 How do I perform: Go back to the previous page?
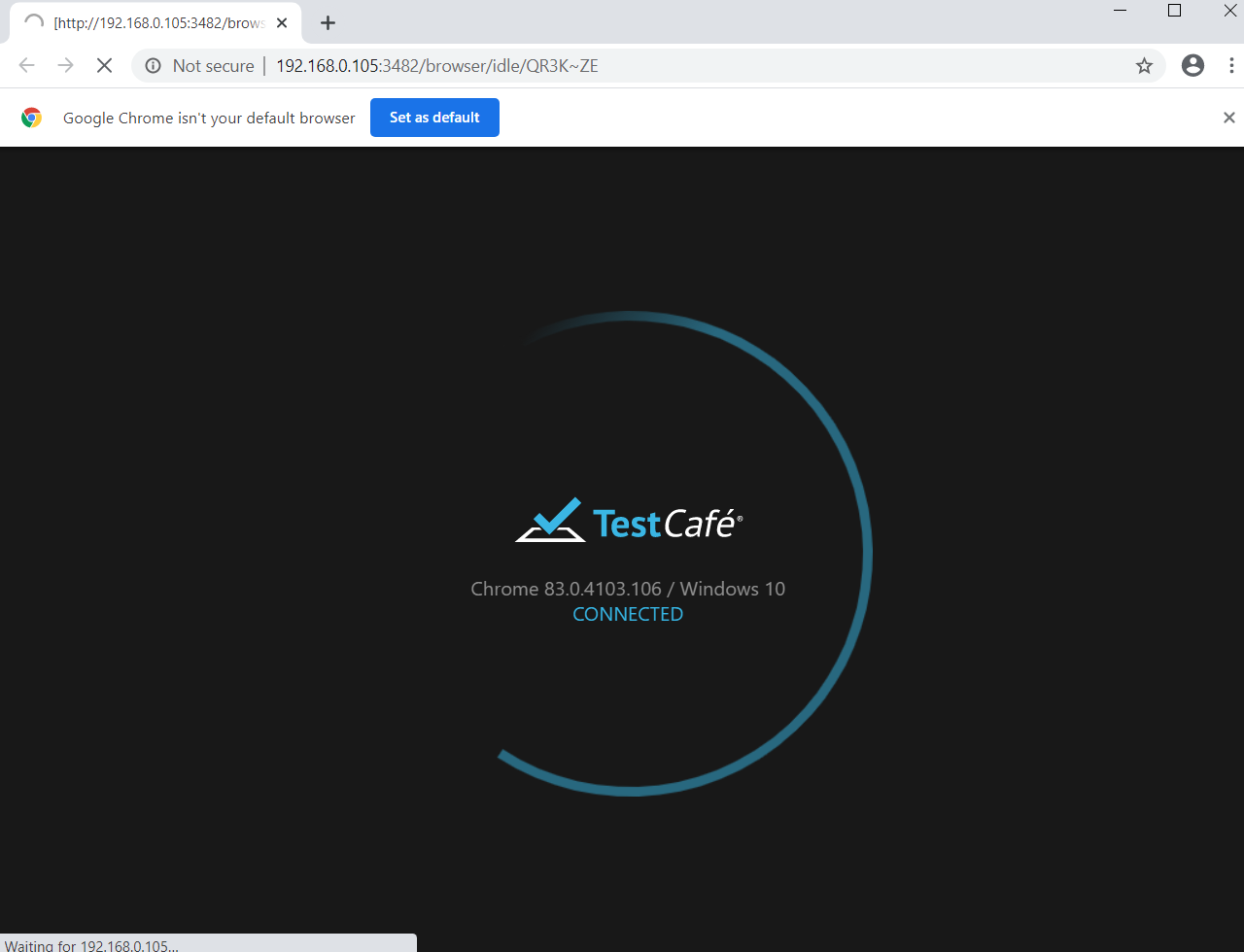pos(26,66)
